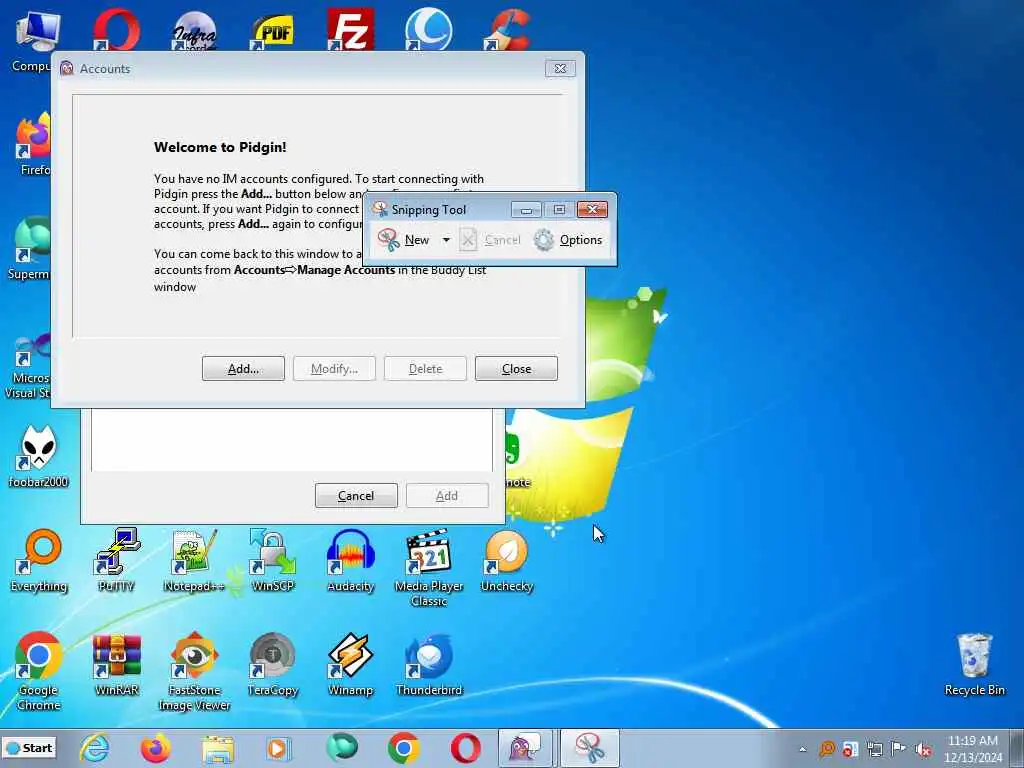Open the blue crescent app desktop shortcut
Screen dimensions: 1024x768
tap(428, 29)
